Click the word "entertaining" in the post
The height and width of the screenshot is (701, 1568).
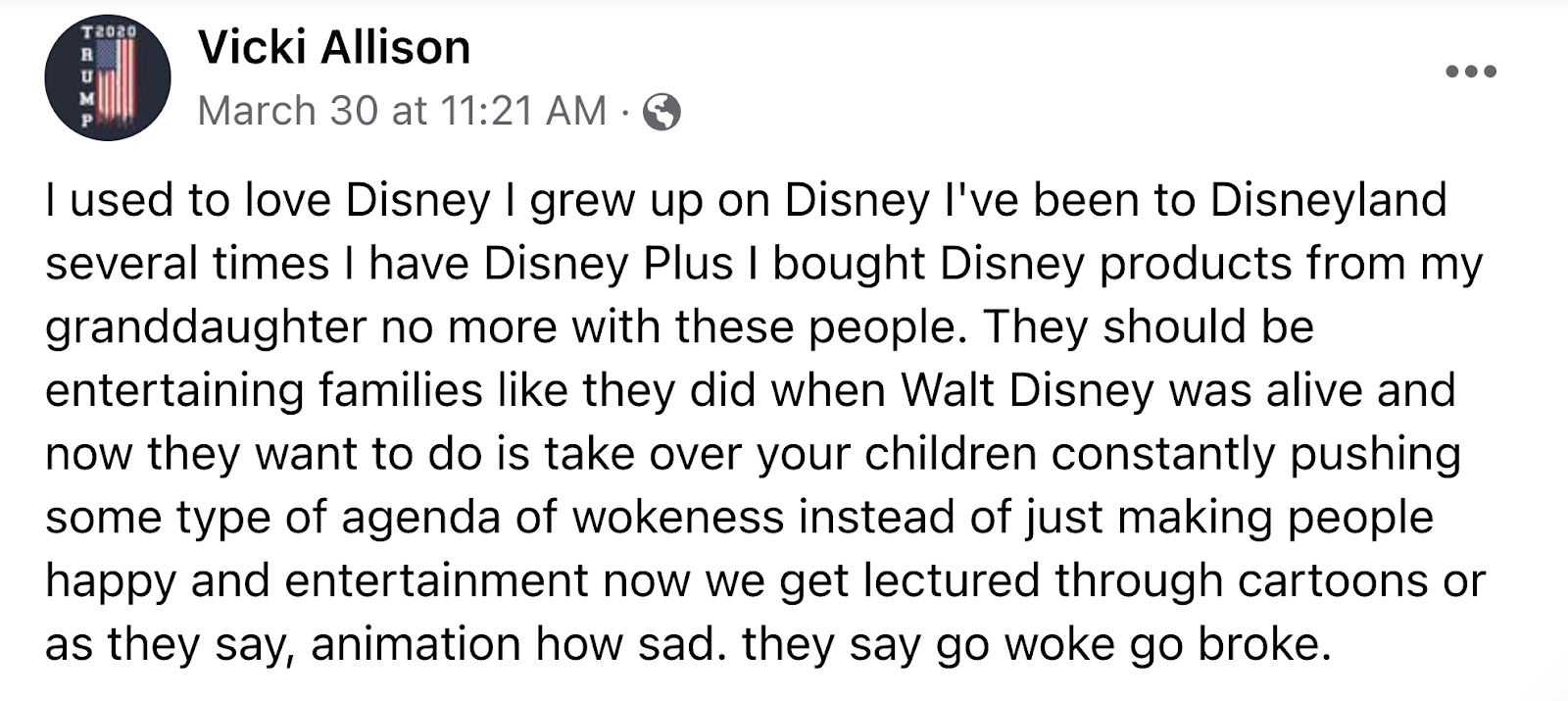point(174,390)
